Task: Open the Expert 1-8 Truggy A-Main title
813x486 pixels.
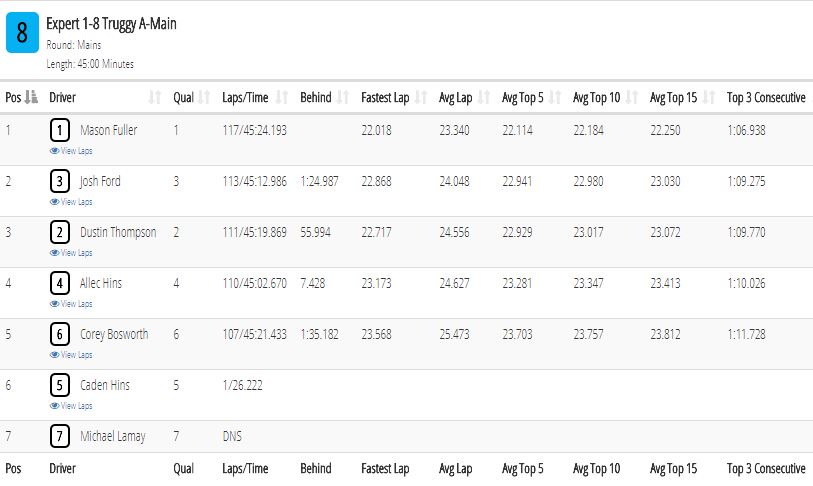Action: tap(111, 24)
